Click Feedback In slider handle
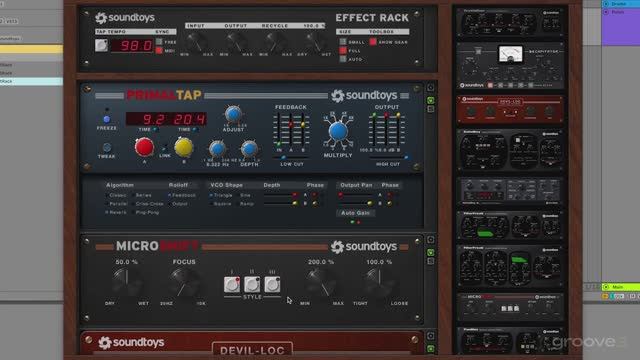Image resolution: width=640 pixels, height=360 pixels. 279,144
